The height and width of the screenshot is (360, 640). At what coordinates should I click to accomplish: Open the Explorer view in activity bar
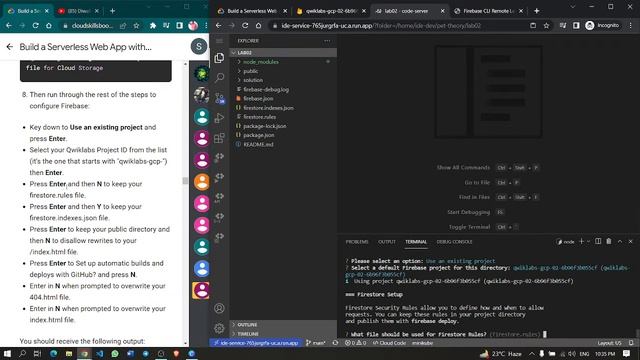coord(219,58)
